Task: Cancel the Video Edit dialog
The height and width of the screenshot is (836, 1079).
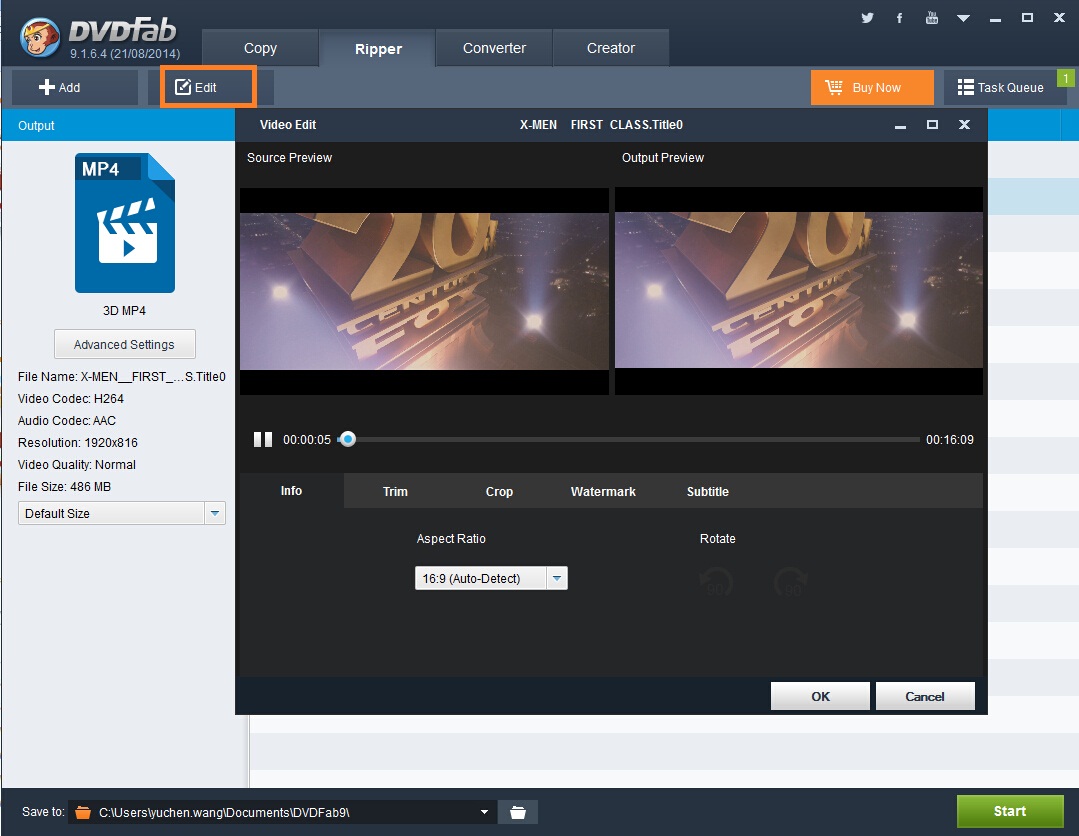Action: click(x=925, y=696)
